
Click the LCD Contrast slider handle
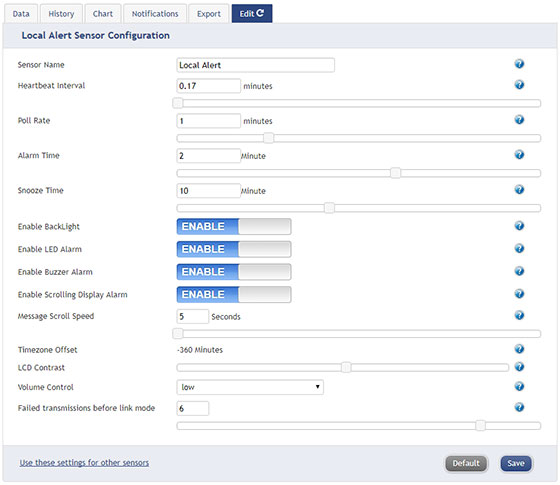coord(346,367)
